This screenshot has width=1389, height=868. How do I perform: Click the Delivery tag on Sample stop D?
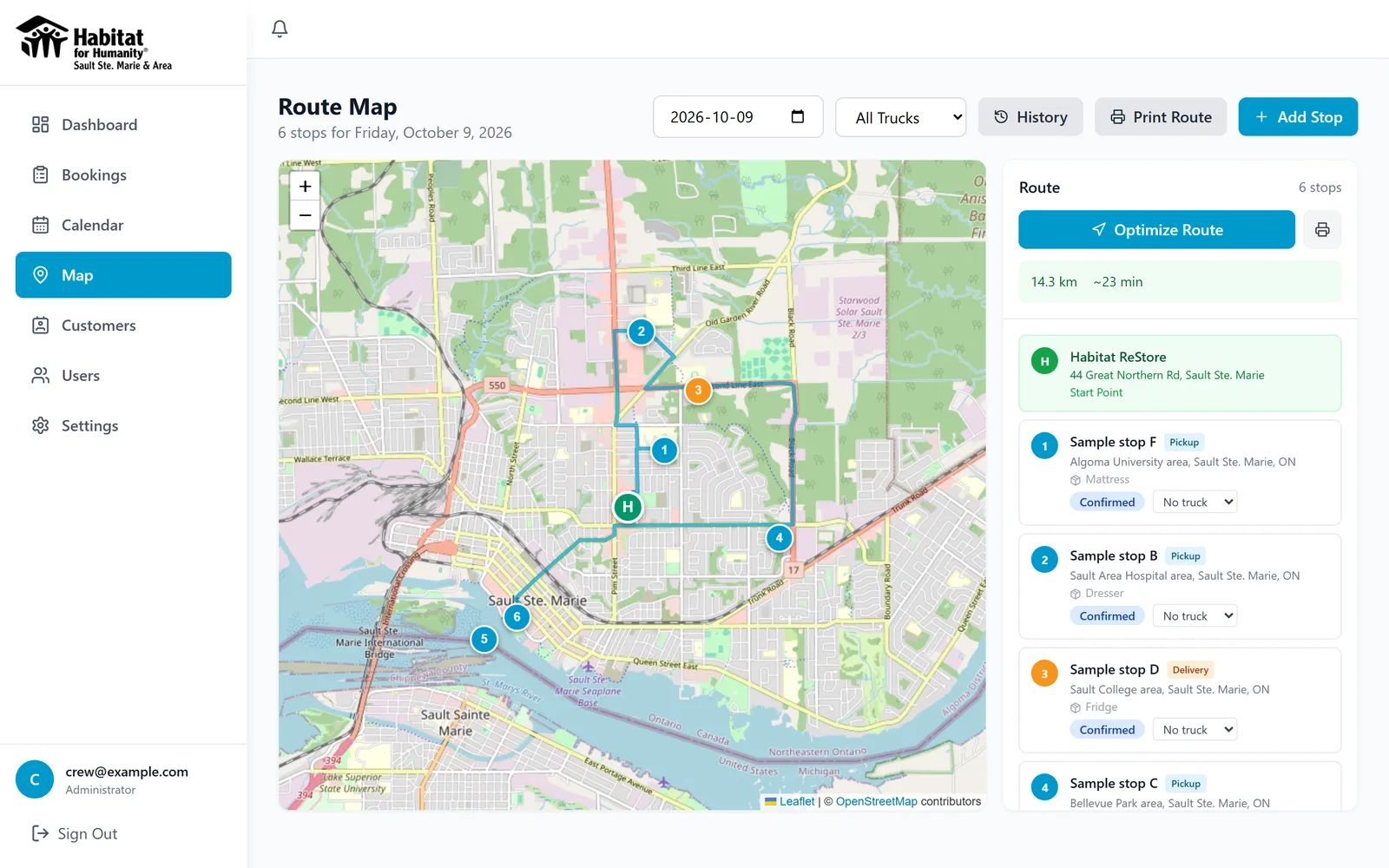[x=1190, y=670]
